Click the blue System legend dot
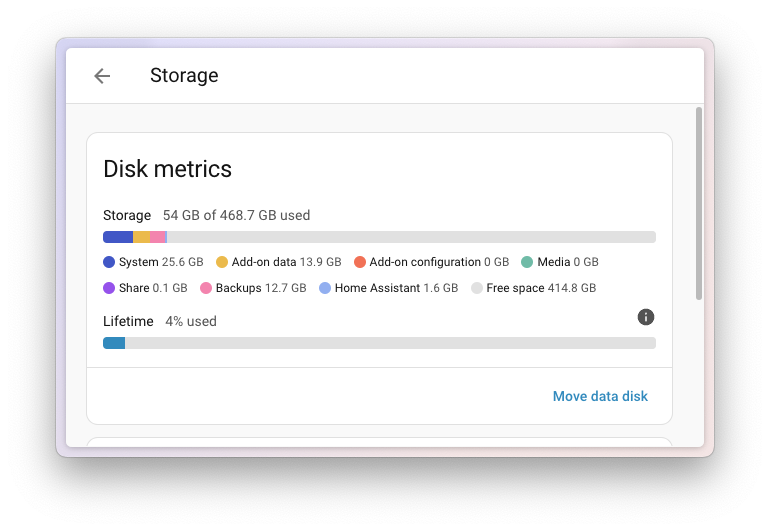 pyautogui.click(x=109, y=262)
